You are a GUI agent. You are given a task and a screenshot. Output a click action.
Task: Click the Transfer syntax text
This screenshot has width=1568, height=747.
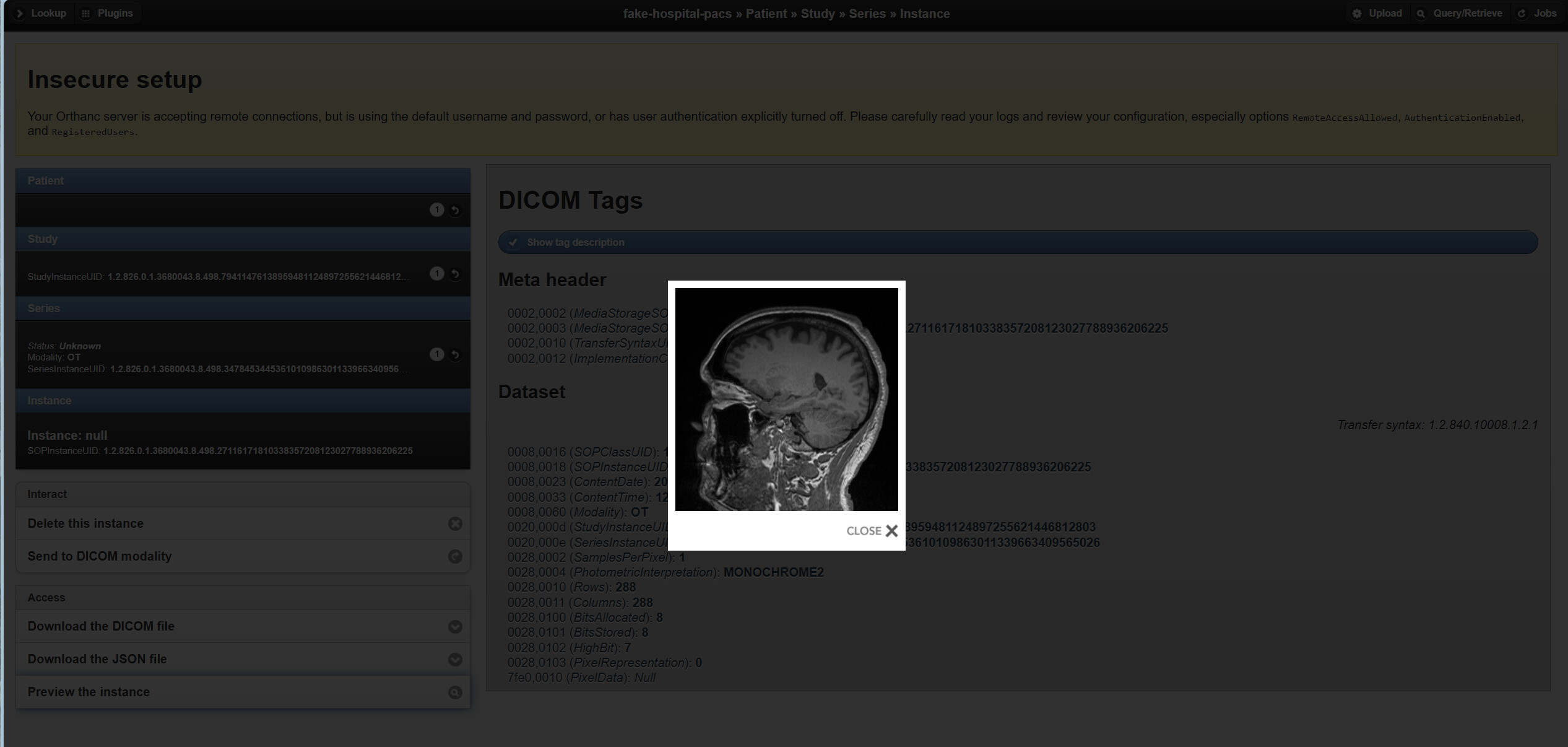[1437, 425]
